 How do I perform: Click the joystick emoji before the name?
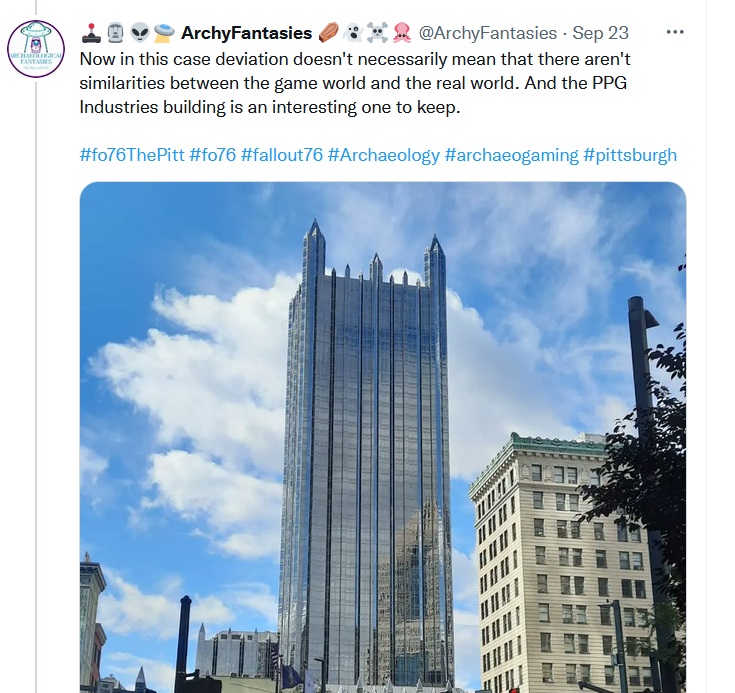91,32
